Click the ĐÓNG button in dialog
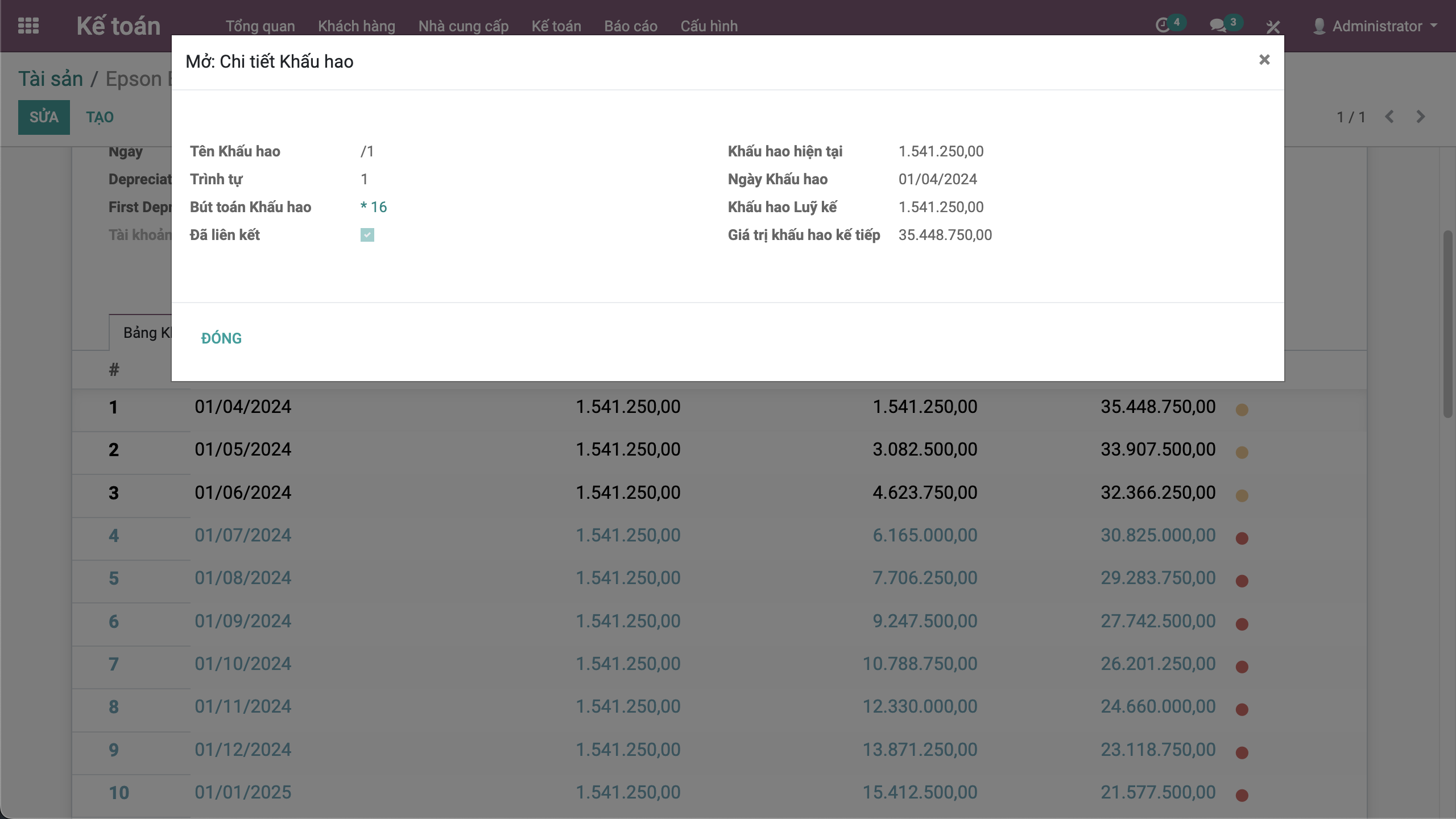This screenshot has width=1456, height=819. [221, 338]
